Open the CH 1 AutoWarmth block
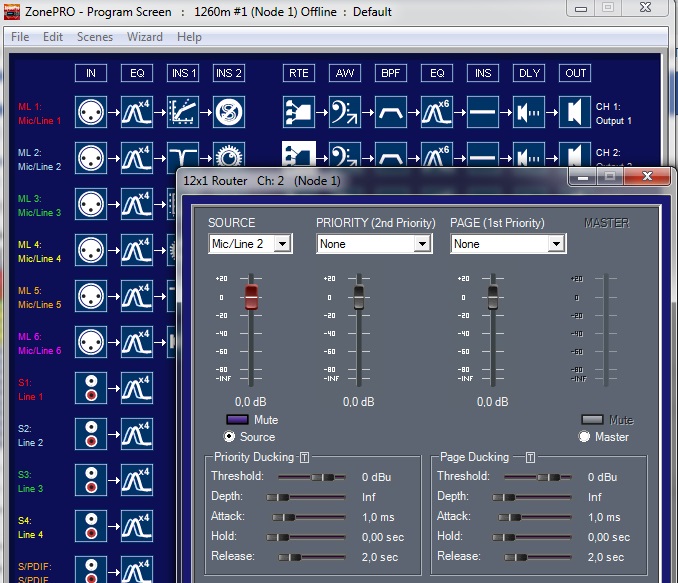This screenshot has height=583, width=678. [345, 111]
